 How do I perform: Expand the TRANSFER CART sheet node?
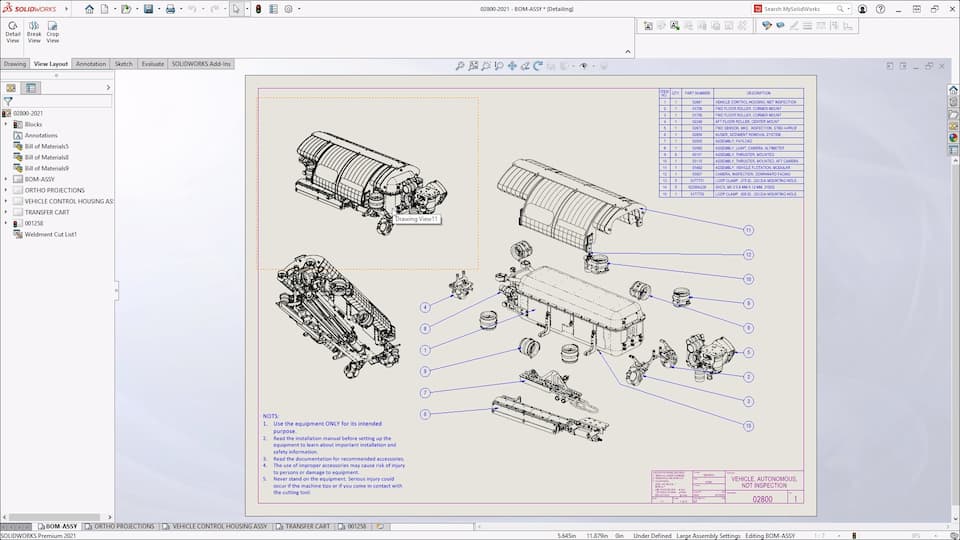tap(6, 212)
